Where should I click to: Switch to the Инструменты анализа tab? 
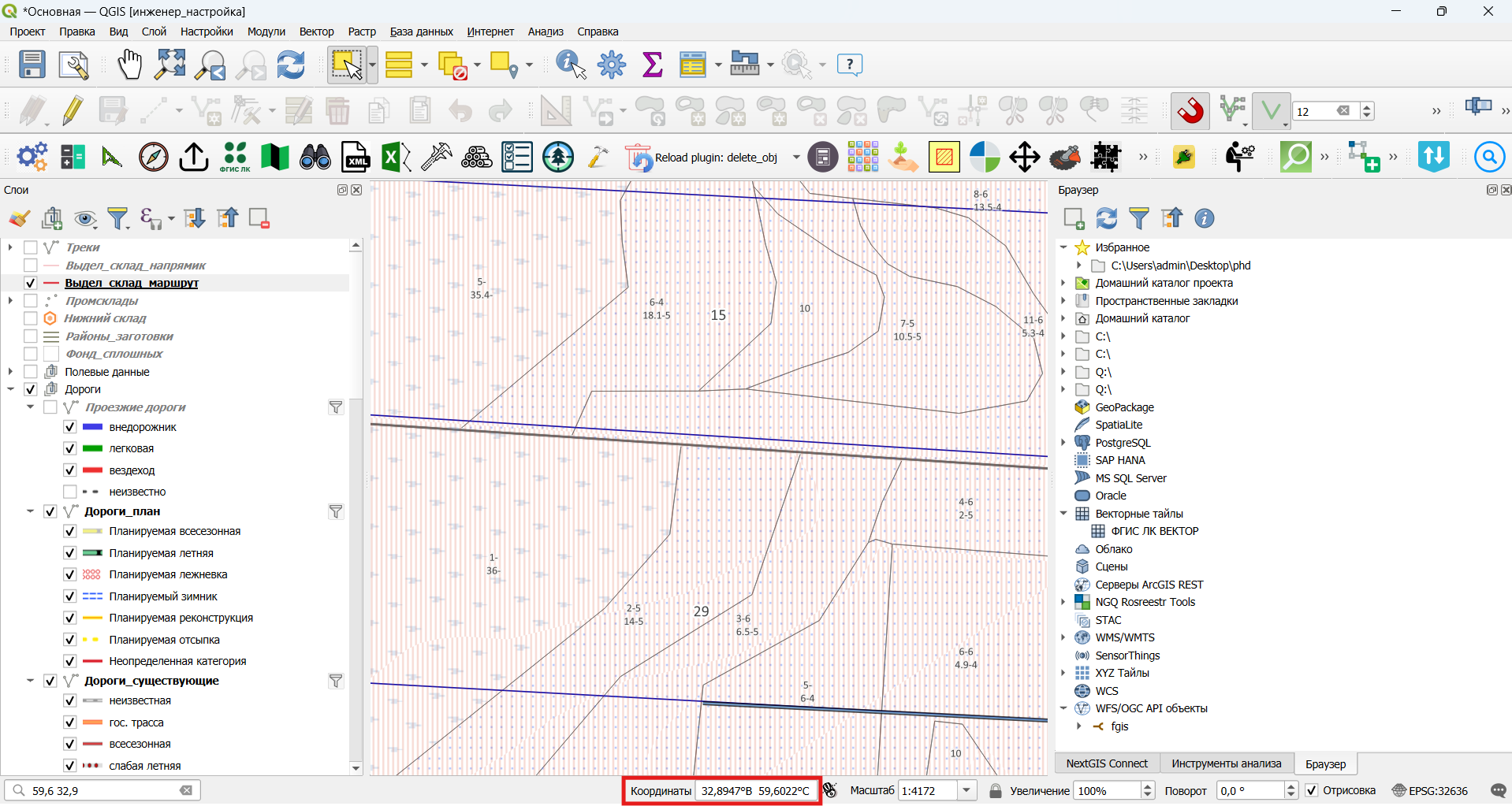pyautogui.click(x=1226, y=763)
